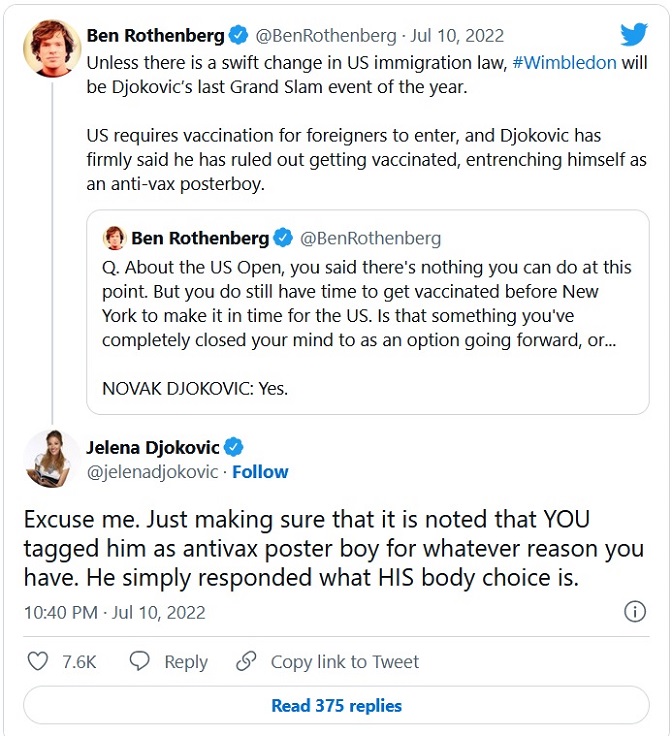Open the Read 375 replies button

(336, 706)
